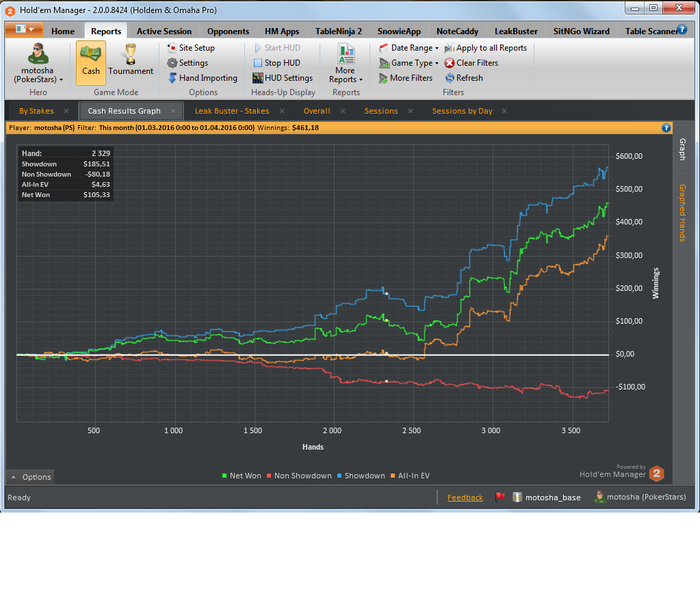Open Site Setup options
Screen dimensions: 700x594
(191, 48)
